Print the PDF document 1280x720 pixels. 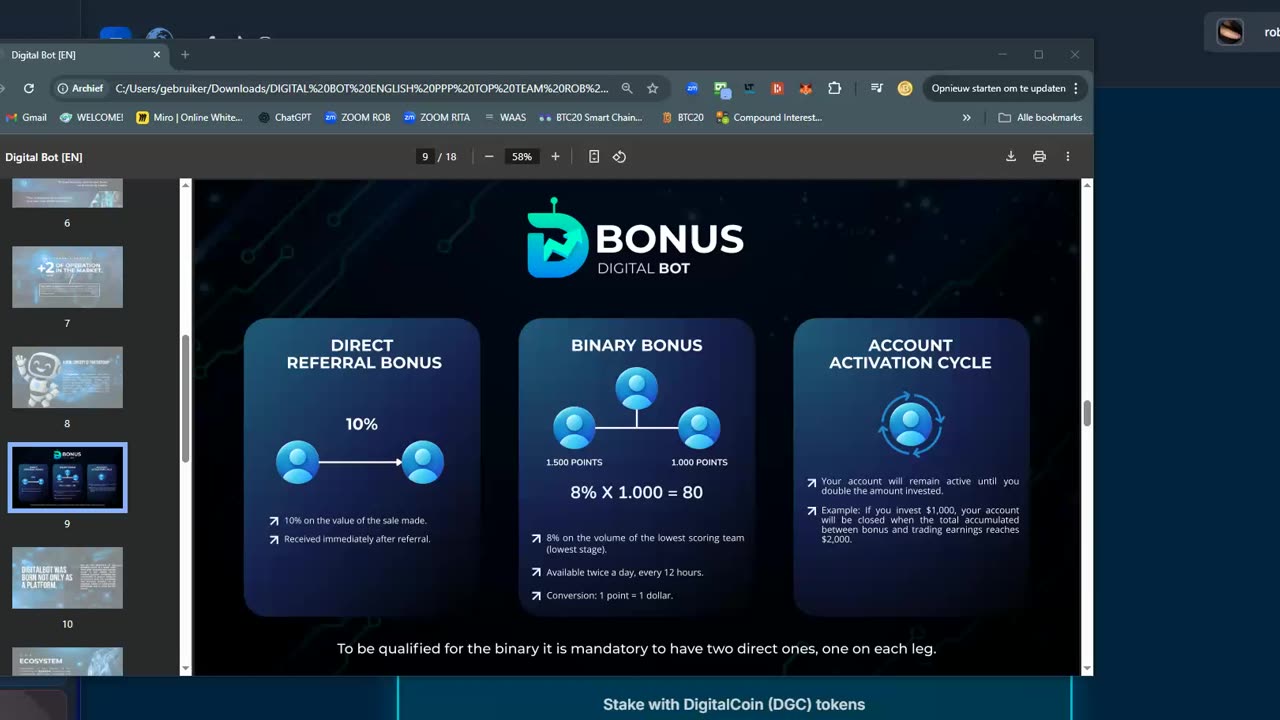point(1039,156)
